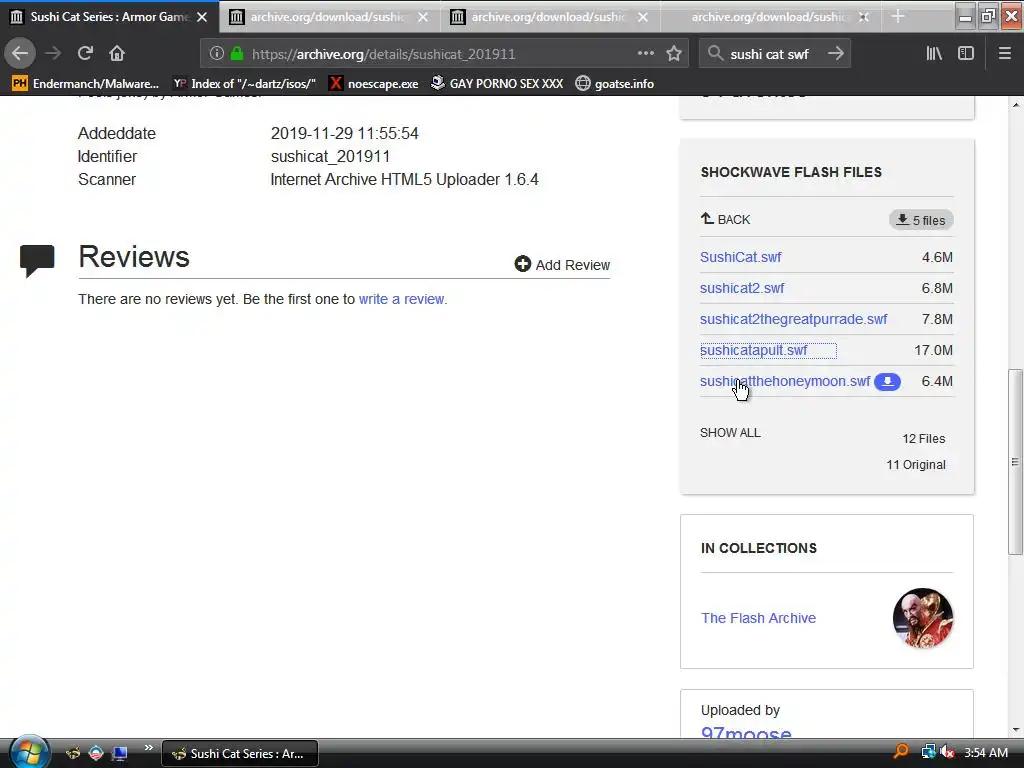This screenshot has width=1024, height=768.
Task: Close the fourth archive.org download tab
Action: tap(864, 17)
